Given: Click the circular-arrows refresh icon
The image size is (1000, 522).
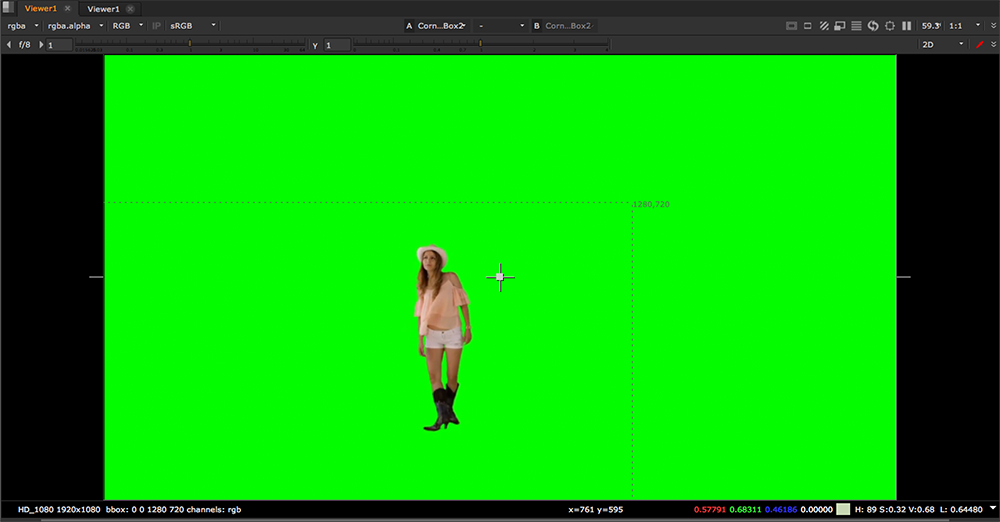Looking at the screenshot, I should [x=873, y=25].
